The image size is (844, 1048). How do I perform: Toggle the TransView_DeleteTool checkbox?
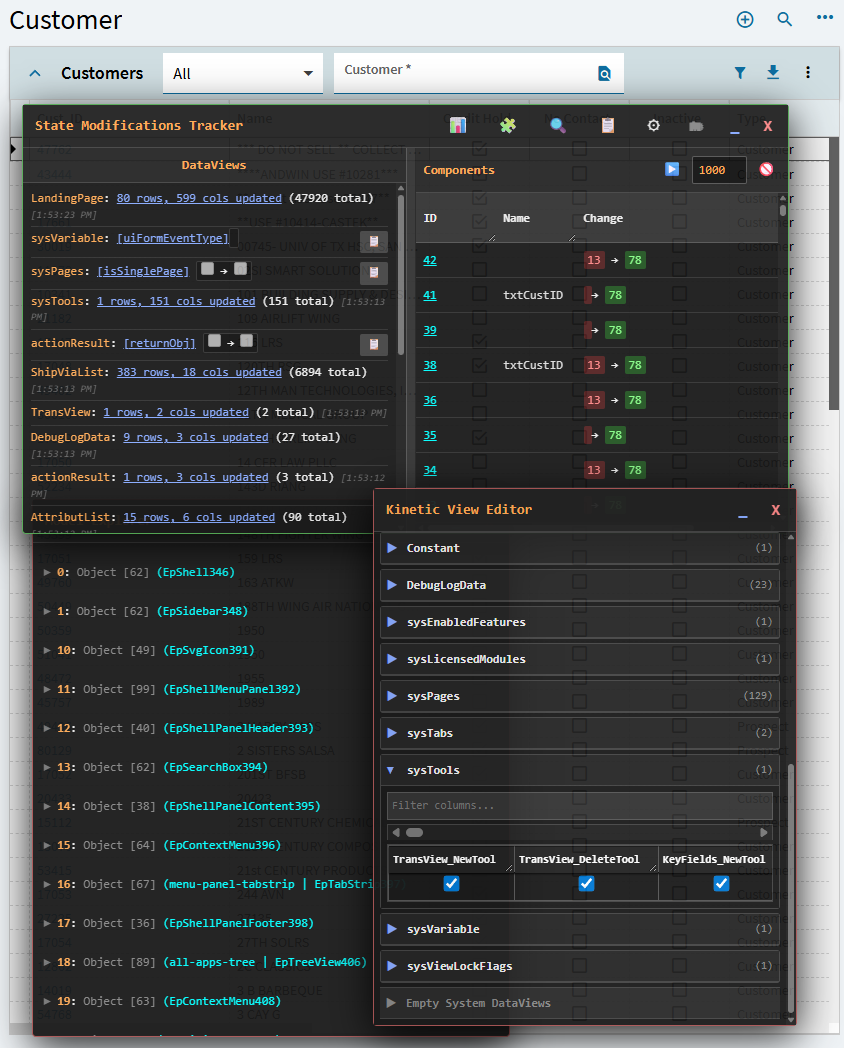tap(586, 883)
